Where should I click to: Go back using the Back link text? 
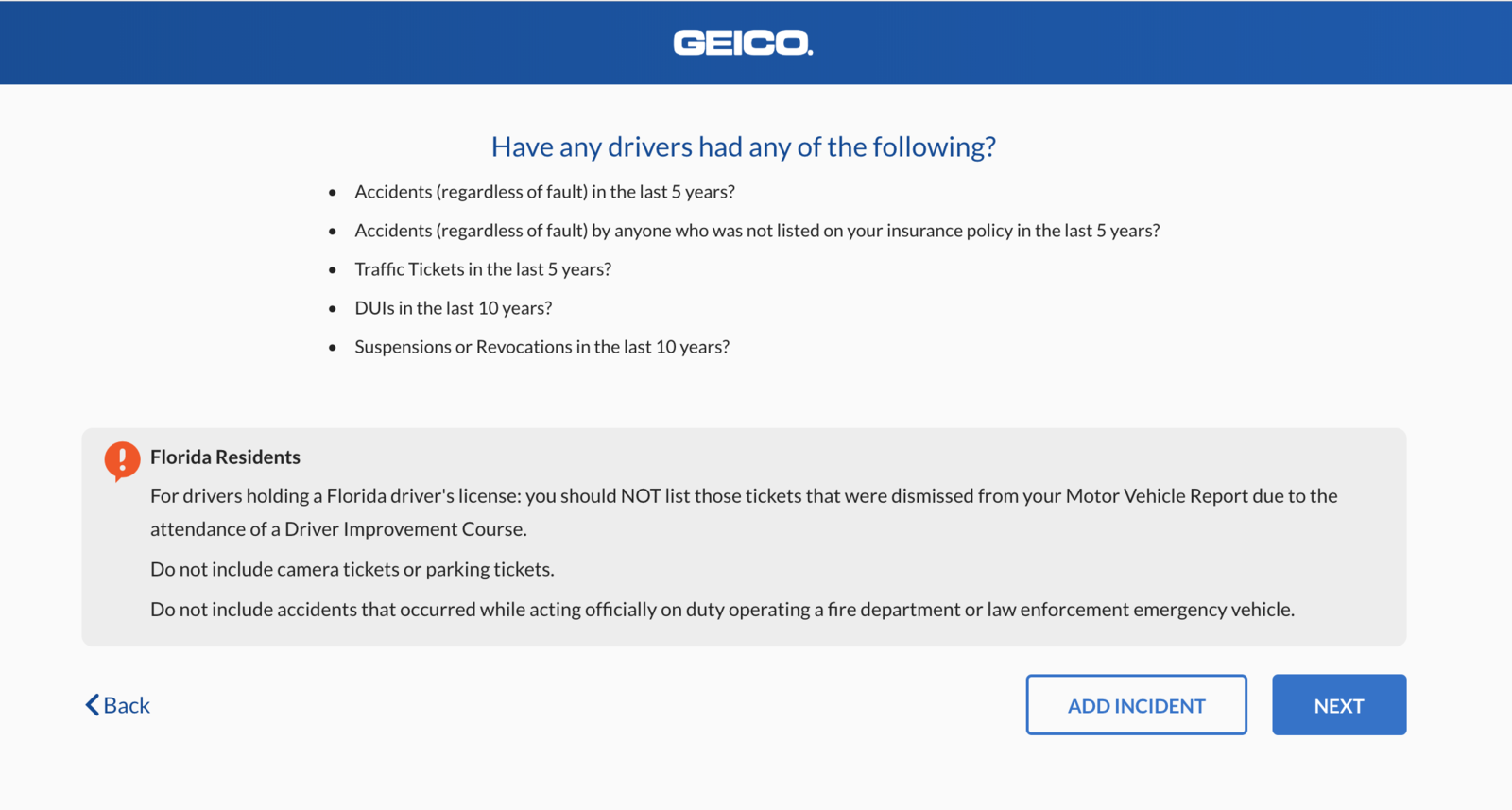pos(127,706)
